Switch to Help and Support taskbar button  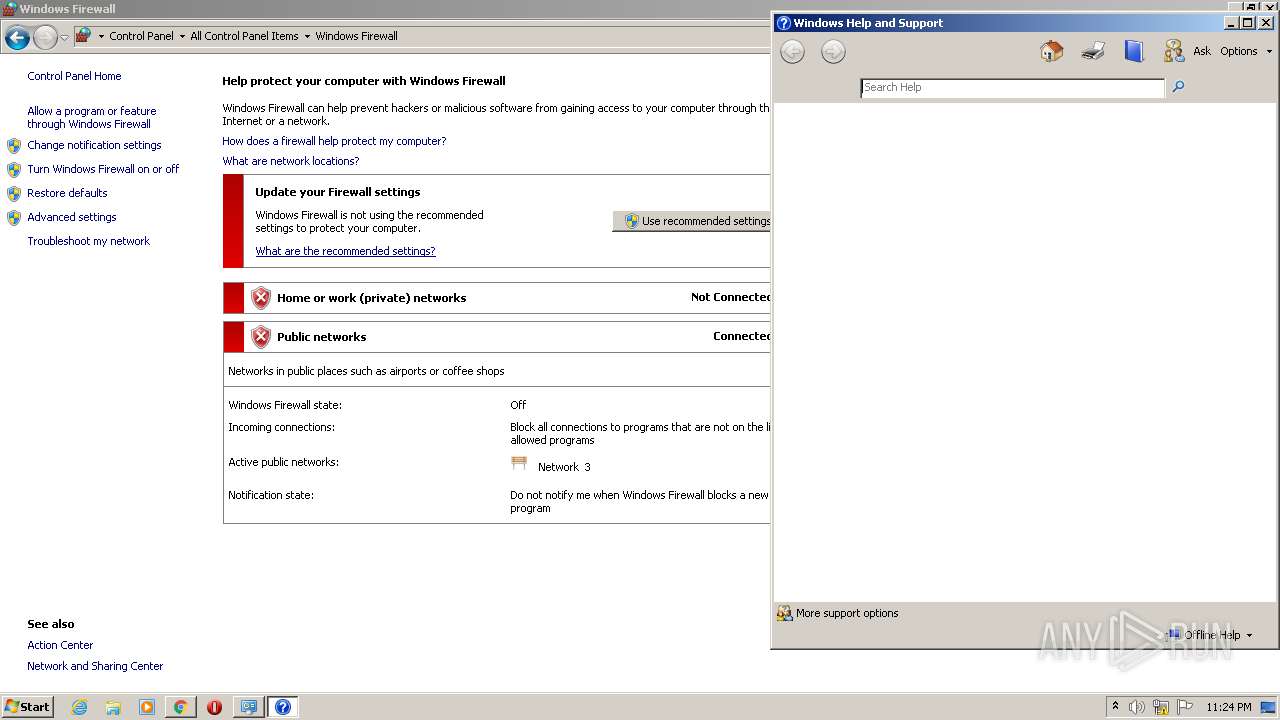tap(283, 707)
